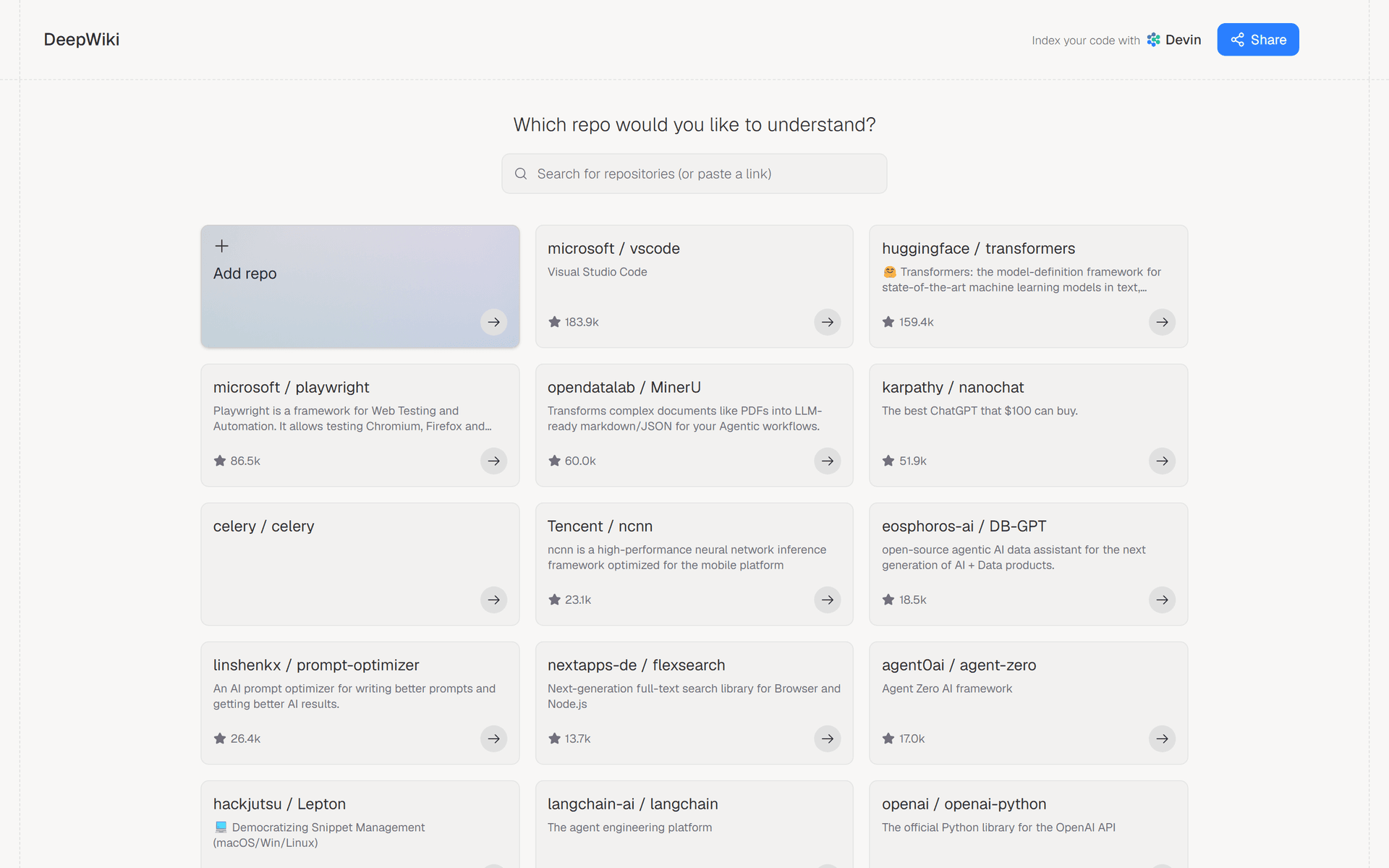Open opendatalab / MinerU repo title

coord(624,387)
